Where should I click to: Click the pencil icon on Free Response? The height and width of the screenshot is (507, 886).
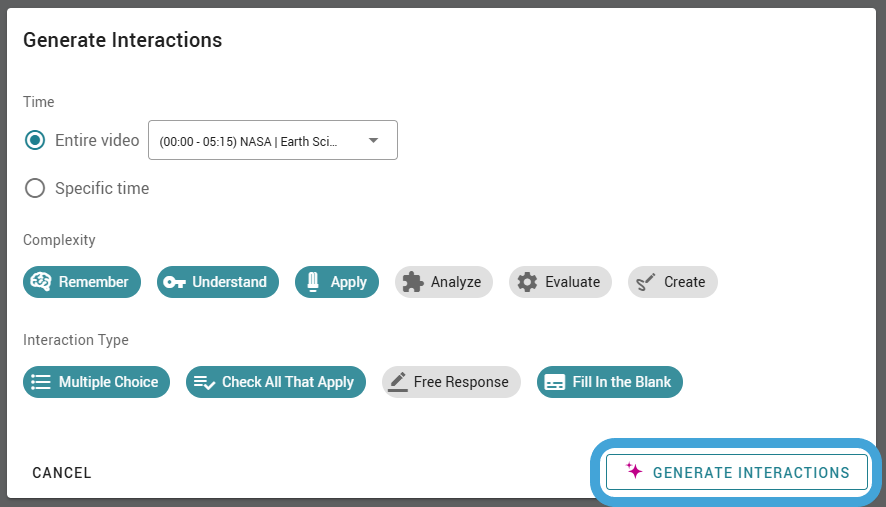[398, 382]
